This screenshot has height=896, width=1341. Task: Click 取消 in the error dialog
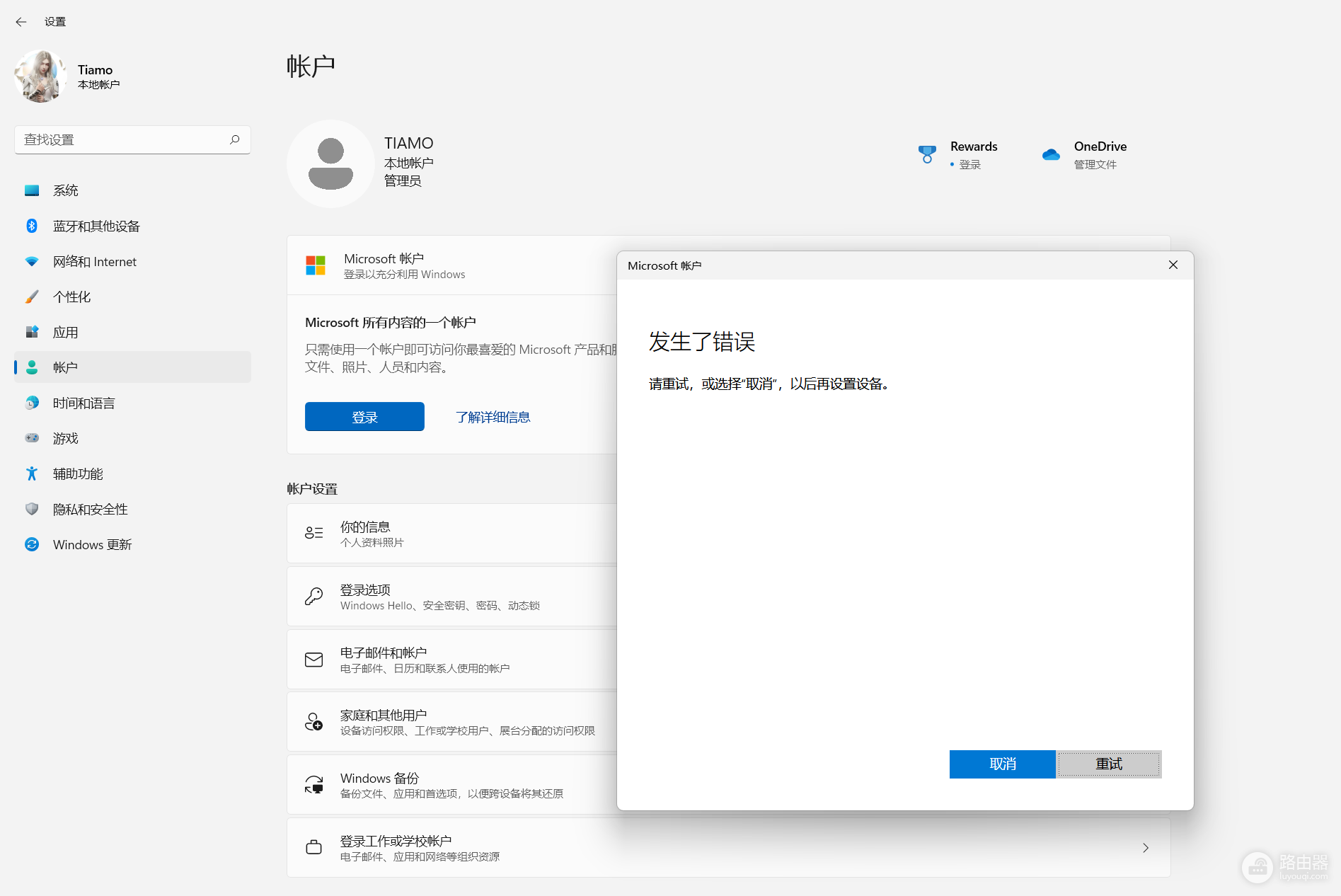coord(1002,764)
